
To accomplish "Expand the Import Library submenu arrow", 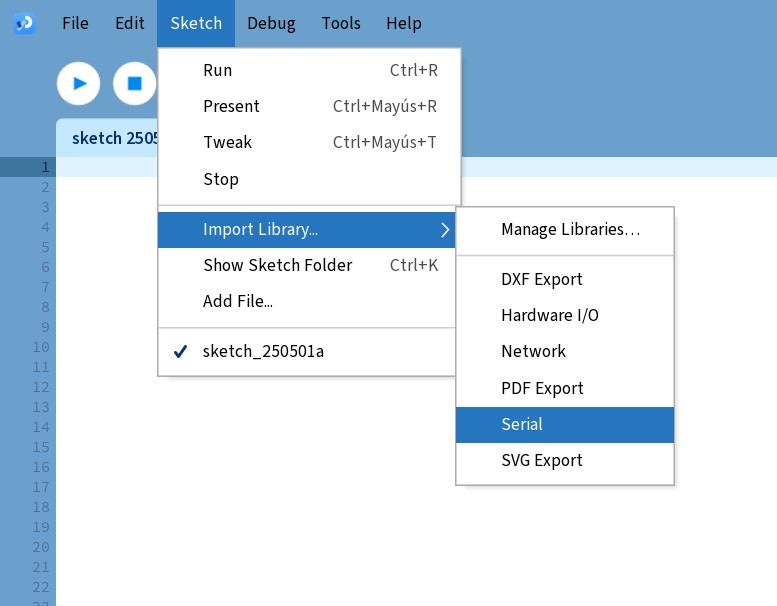I will pyautogui.click(x=445, y=229).
